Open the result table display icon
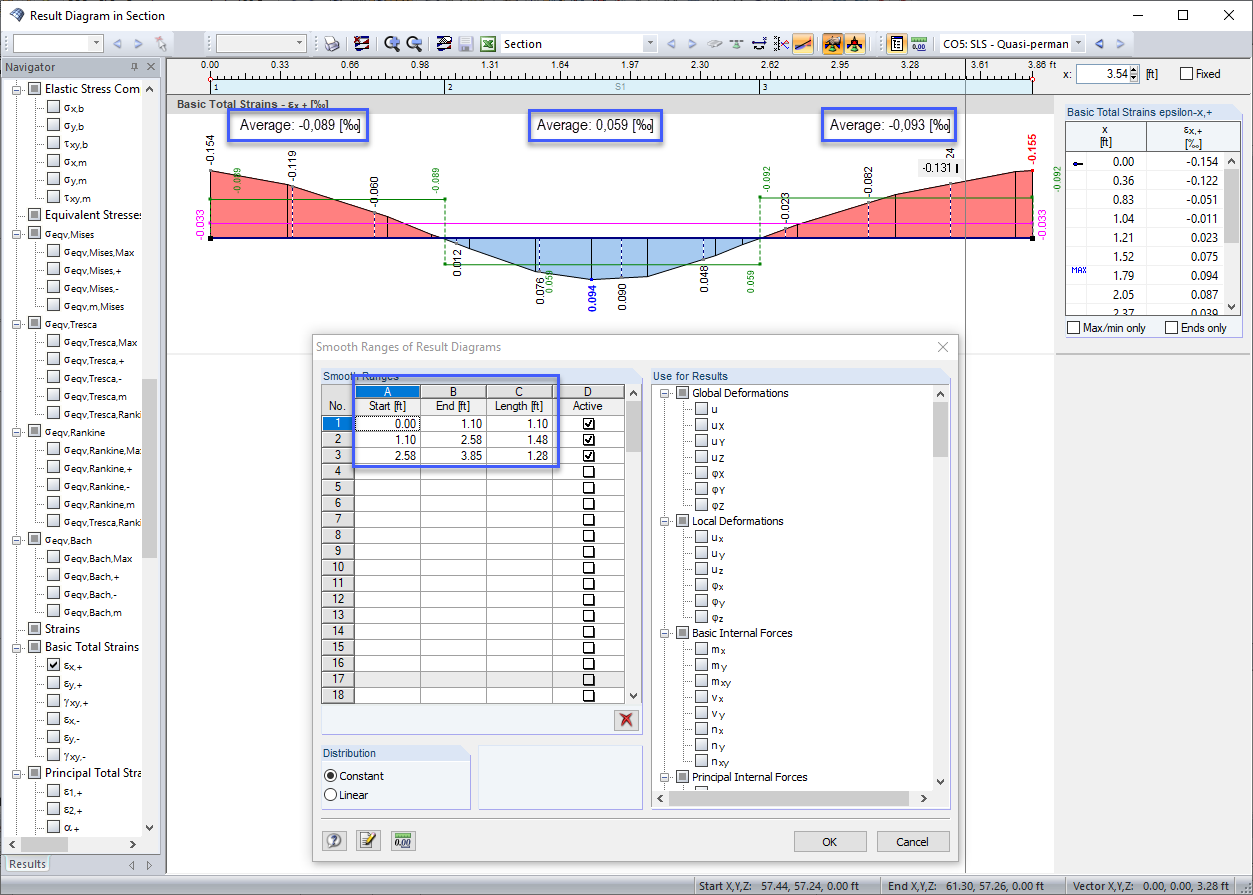 pos(897,44)
